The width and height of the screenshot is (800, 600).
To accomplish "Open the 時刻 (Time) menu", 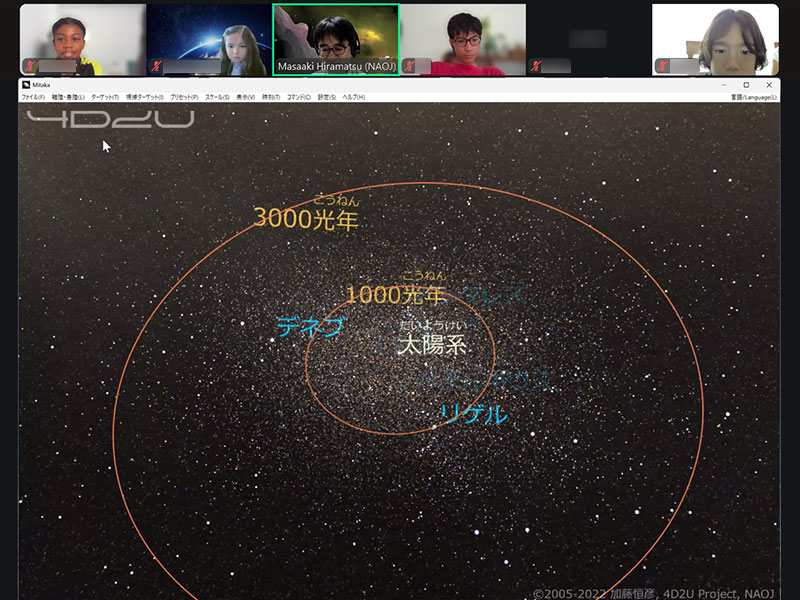I will tap(271, 97).
